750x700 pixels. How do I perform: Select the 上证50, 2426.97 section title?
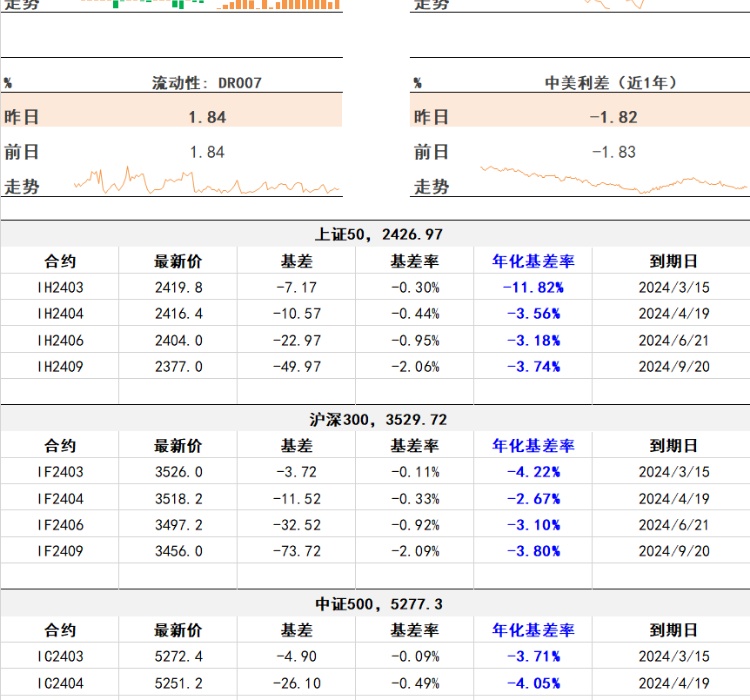379,234
